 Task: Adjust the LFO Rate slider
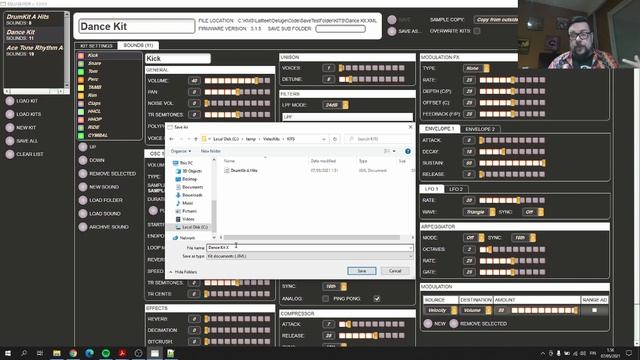(512, 200)
